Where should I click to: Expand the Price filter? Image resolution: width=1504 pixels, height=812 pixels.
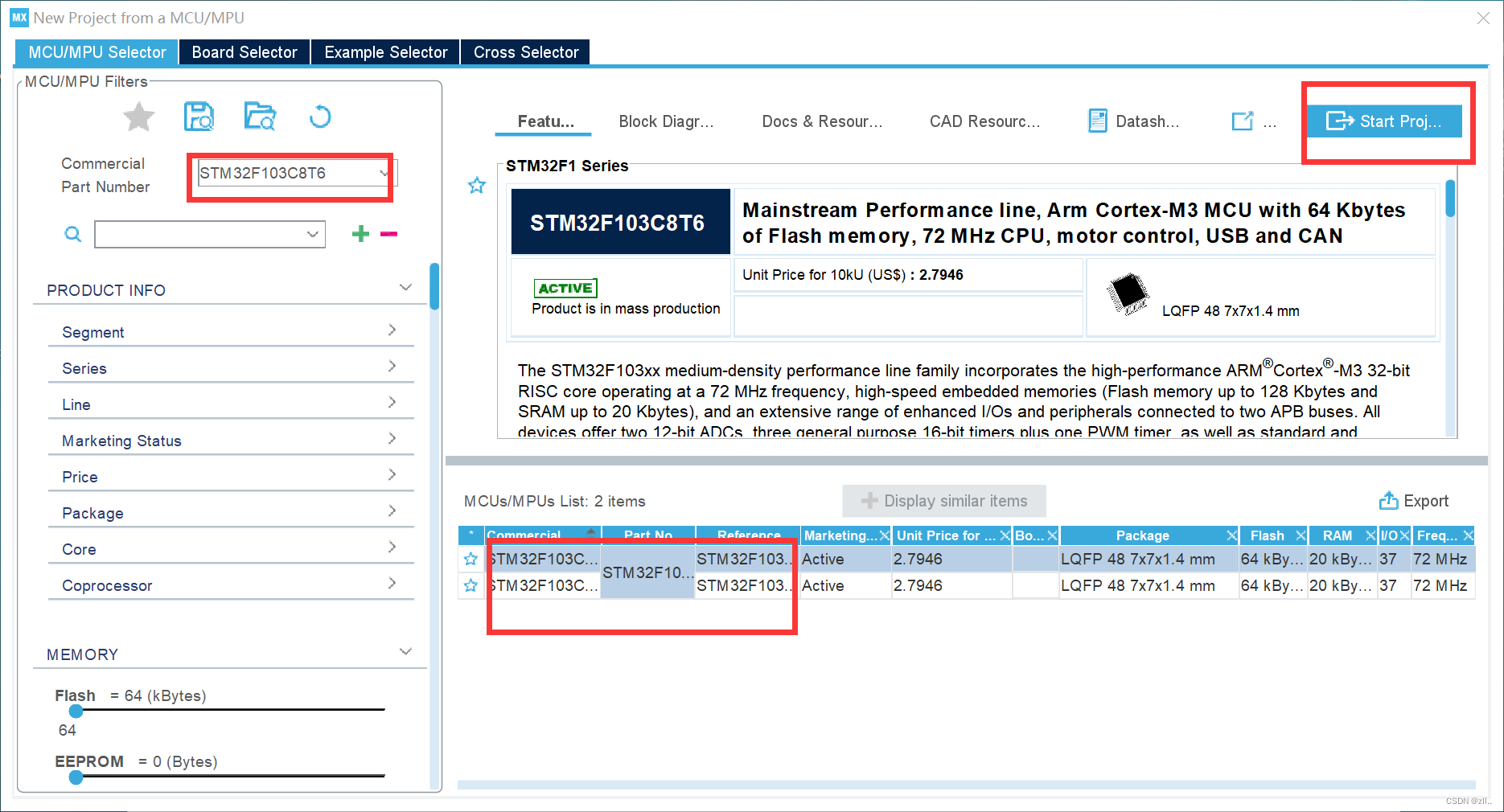click(392, 475)
